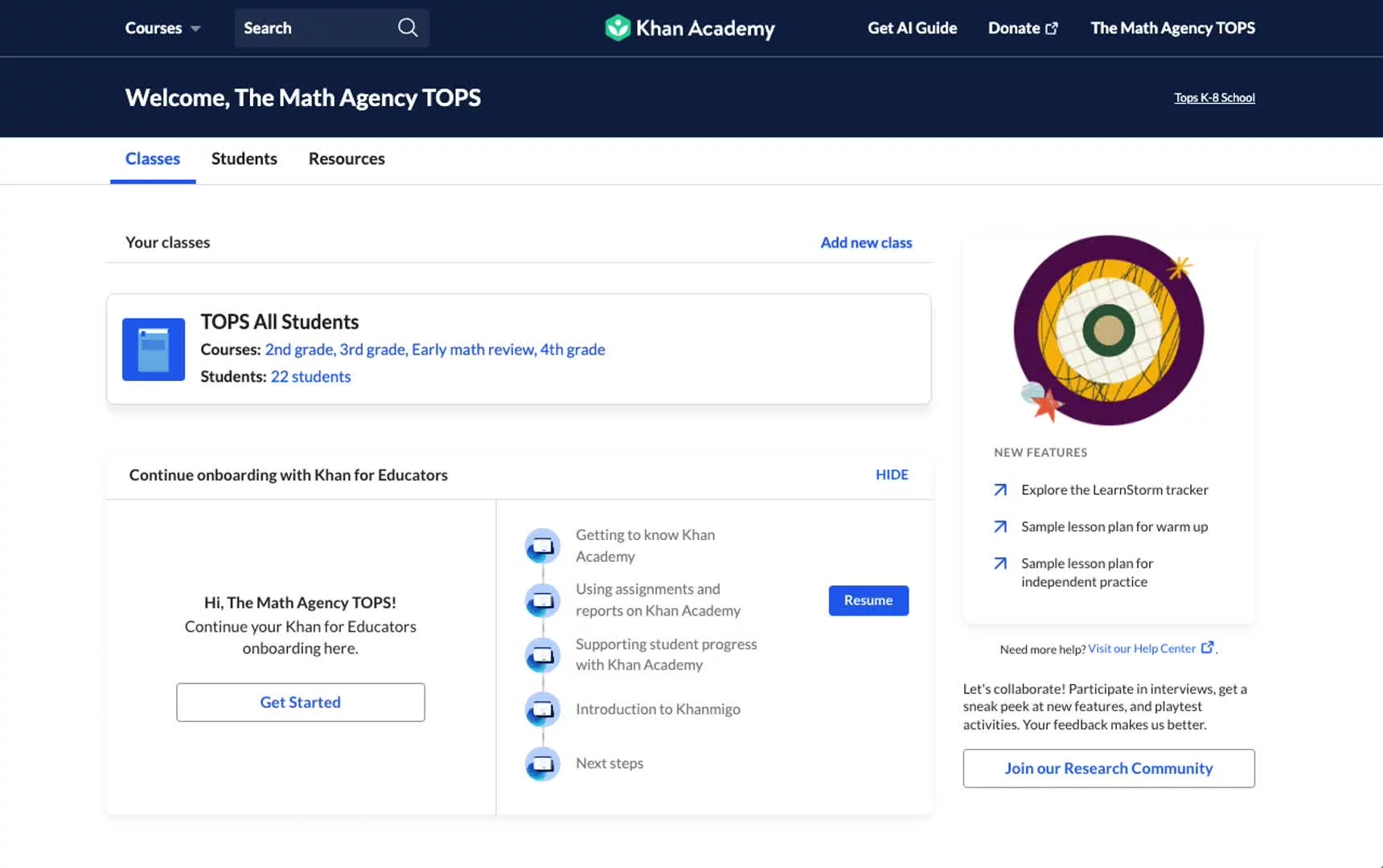Viewport: 1383px width, 868px height.
Task: Click the TOPS All Students class icon
Action: click(x=154, y=349)
